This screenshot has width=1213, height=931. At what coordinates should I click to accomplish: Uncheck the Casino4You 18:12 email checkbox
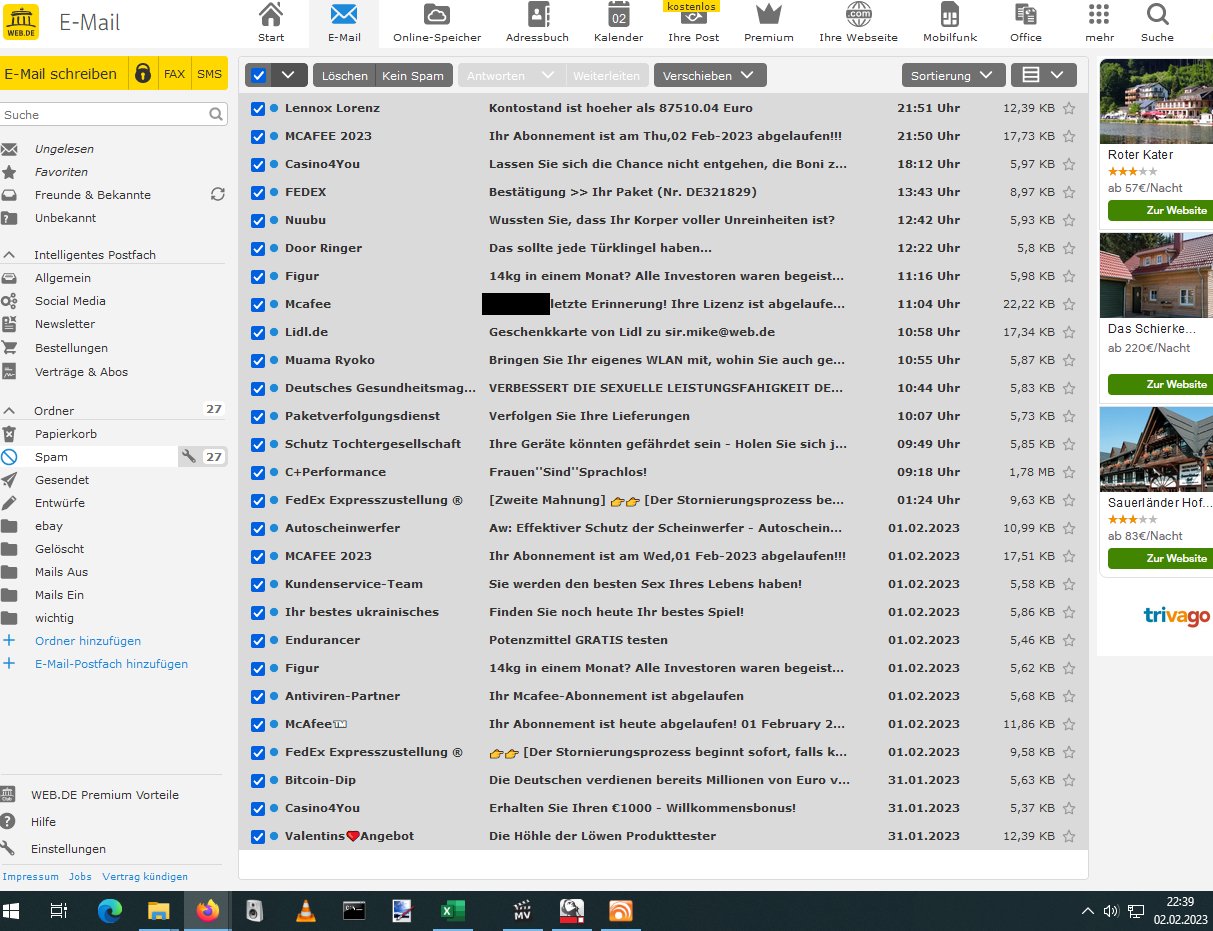pos(258,164)
